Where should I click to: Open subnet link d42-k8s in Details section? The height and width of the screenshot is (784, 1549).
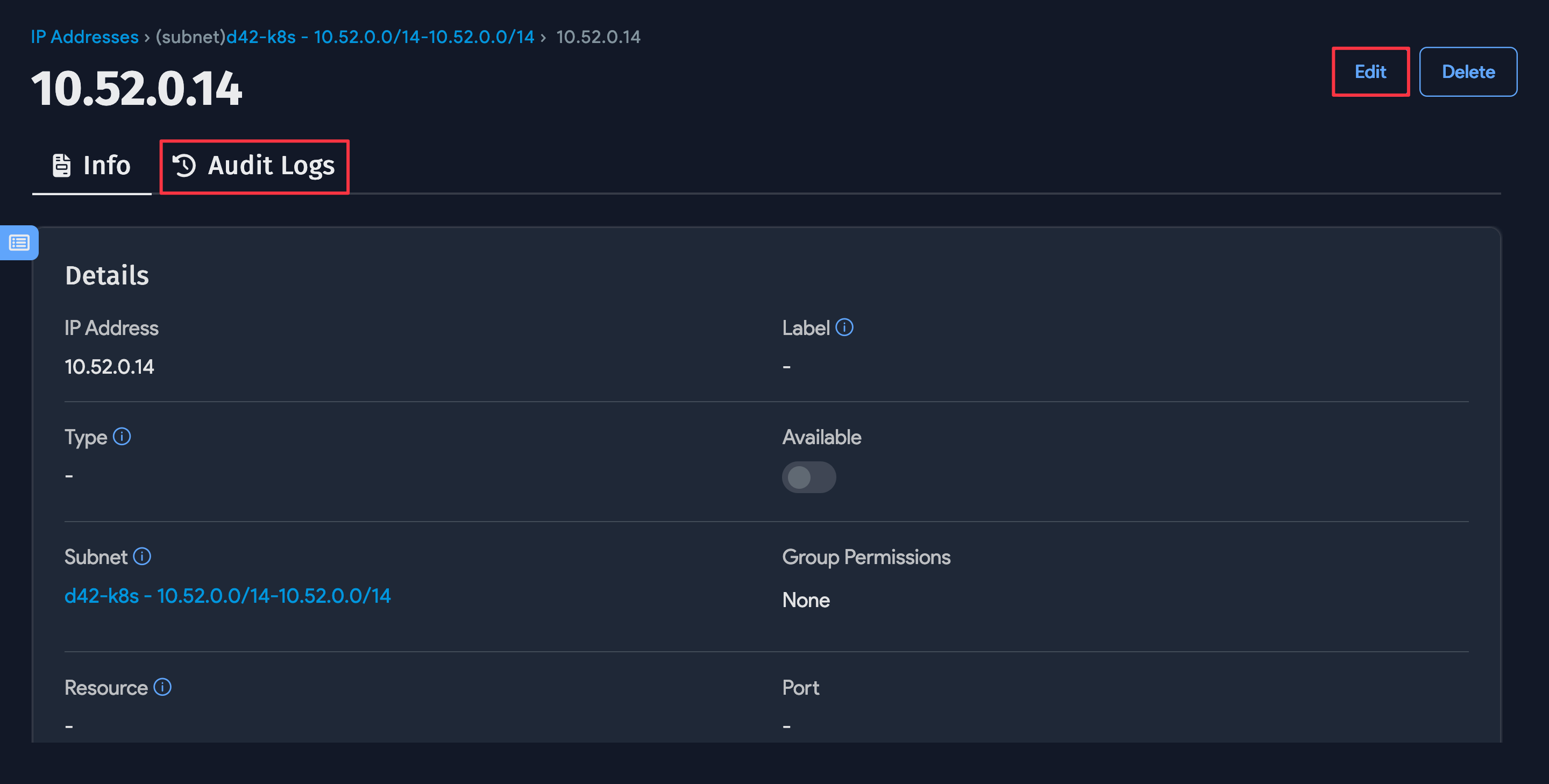228,596
